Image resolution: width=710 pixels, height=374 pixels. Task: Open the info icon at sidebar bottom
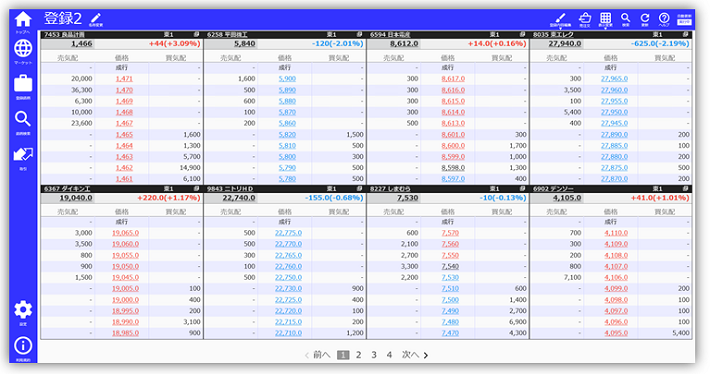[23, 348]
